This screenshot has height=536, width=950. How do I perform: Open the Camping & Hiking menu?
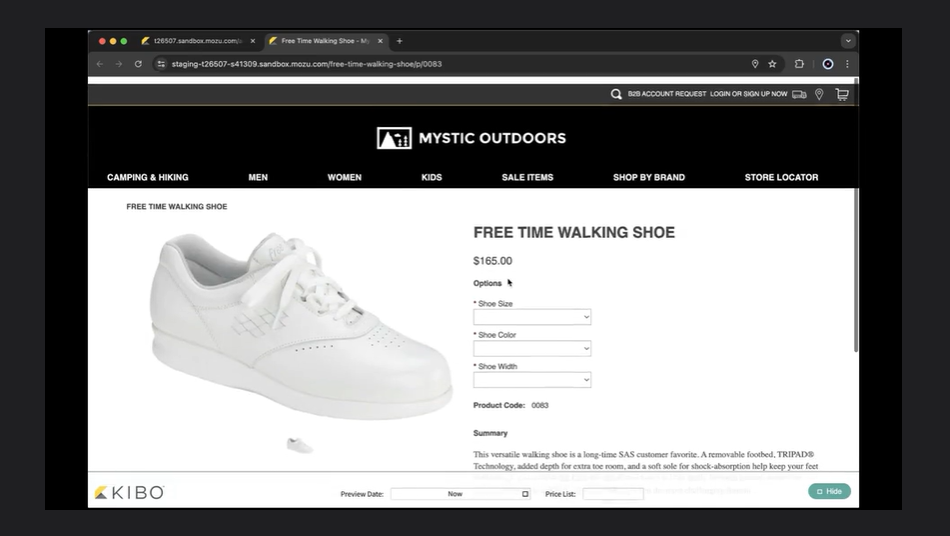pyautogui.click(x=148, y=177)
